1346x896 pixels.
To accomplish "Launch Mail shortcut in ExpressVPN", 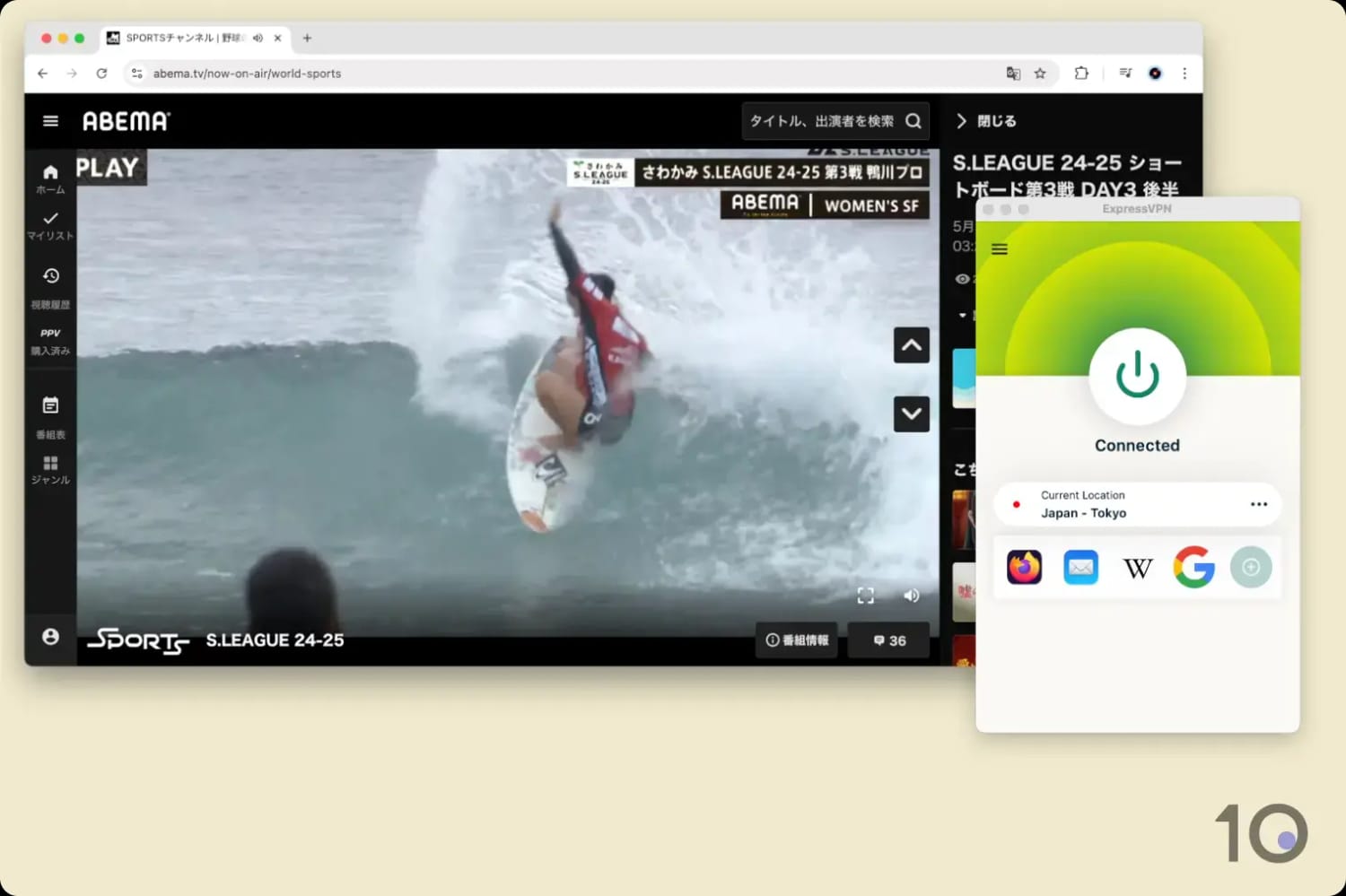I will (1080, 567).
